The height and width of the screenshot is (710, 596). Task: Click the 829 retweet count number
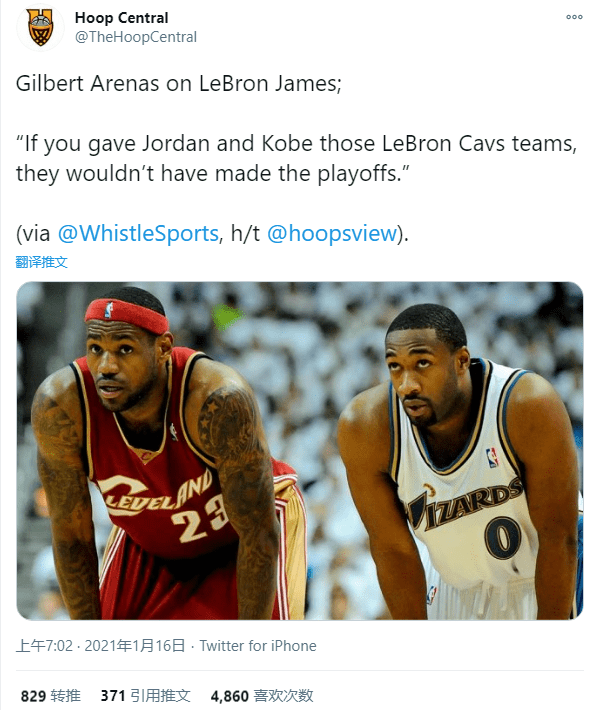pos(33,696)
